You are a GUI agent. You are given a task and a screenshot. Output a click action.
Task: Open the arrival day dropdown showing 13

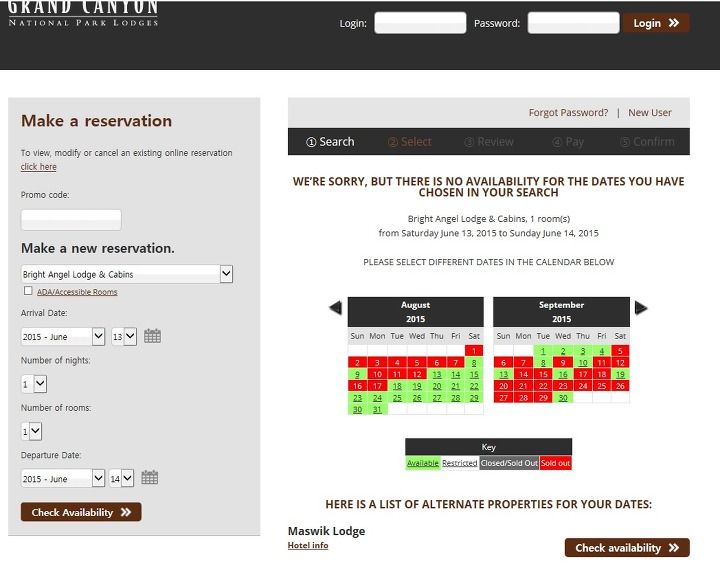pos(124,337)
